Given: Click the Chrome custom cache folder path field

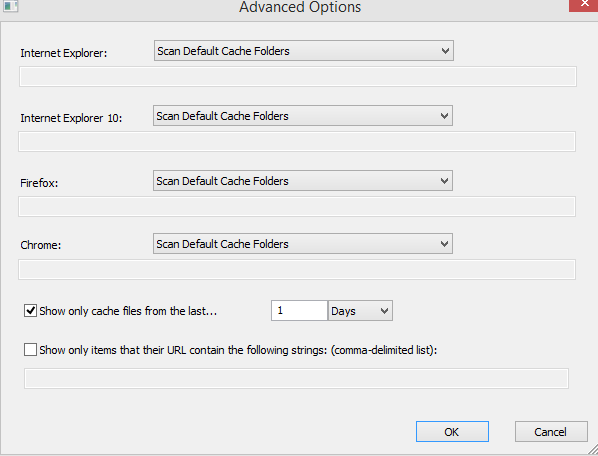Looking at the screenshot, I should [297, 270].
